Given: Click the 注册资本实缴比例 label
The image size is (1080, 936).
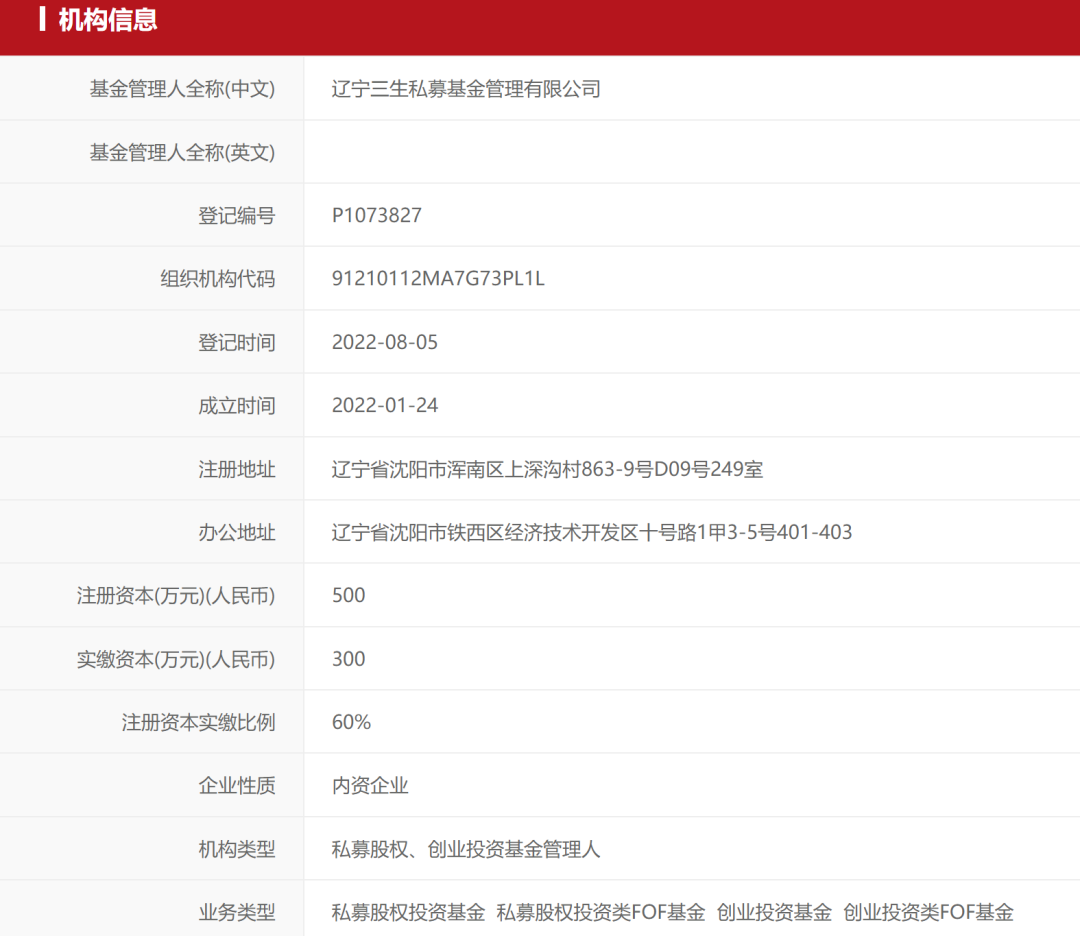Looking at the screenshot, I should coord(198,722).
